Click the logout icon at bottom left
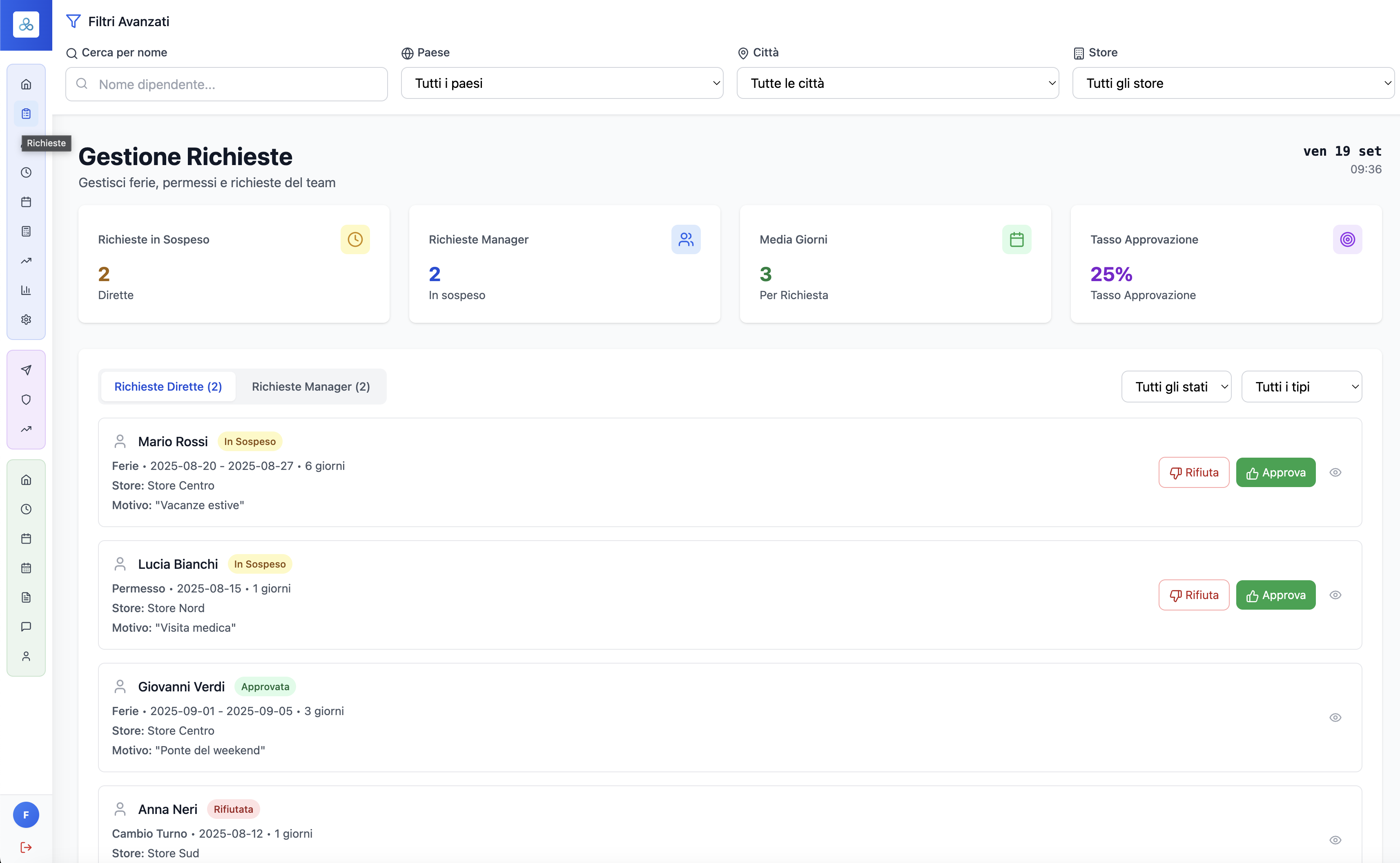Screen dimensions: 1400x863 (x=26, y=847)
